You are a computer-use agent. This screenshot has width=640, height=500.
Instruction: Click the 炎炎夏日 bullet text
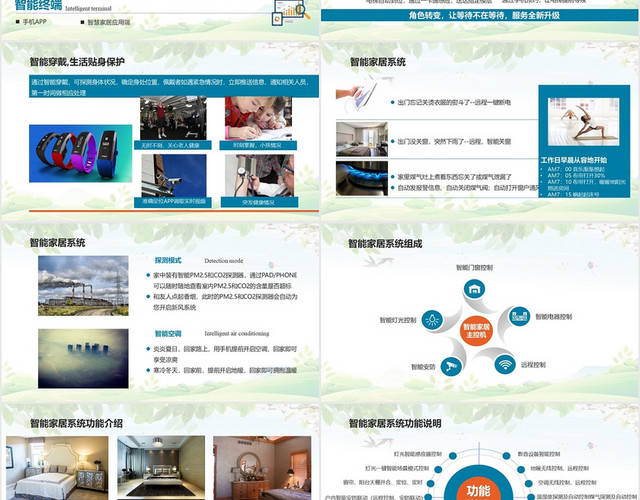click(225, 354)
